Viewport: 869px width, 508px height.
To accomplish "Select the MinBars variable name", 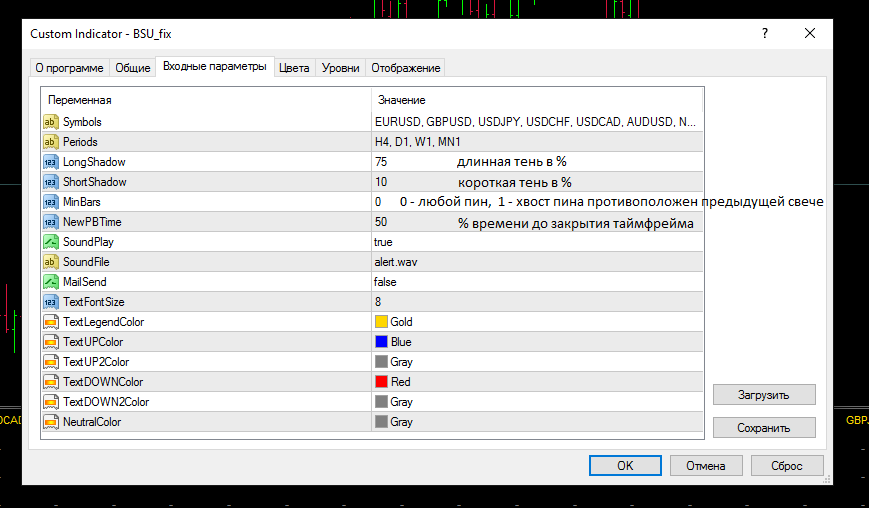I will click(81, 202).
